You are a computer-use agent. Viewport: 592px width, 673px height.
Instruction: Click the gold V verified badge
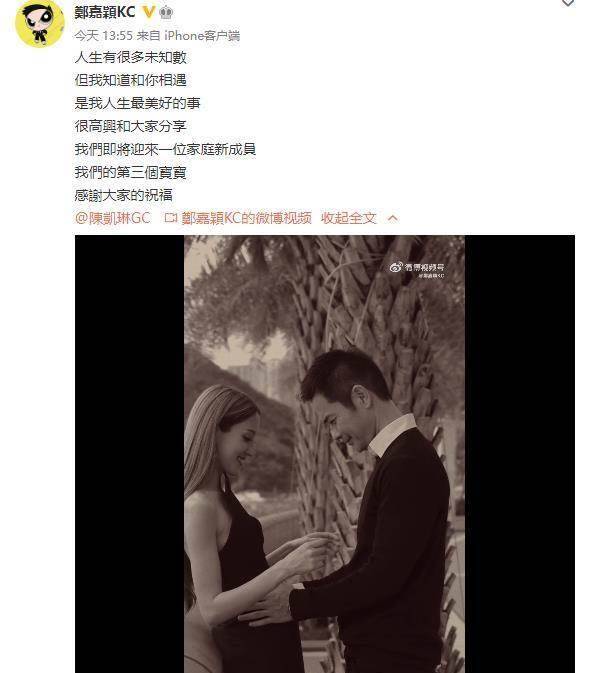pos(149,12)
